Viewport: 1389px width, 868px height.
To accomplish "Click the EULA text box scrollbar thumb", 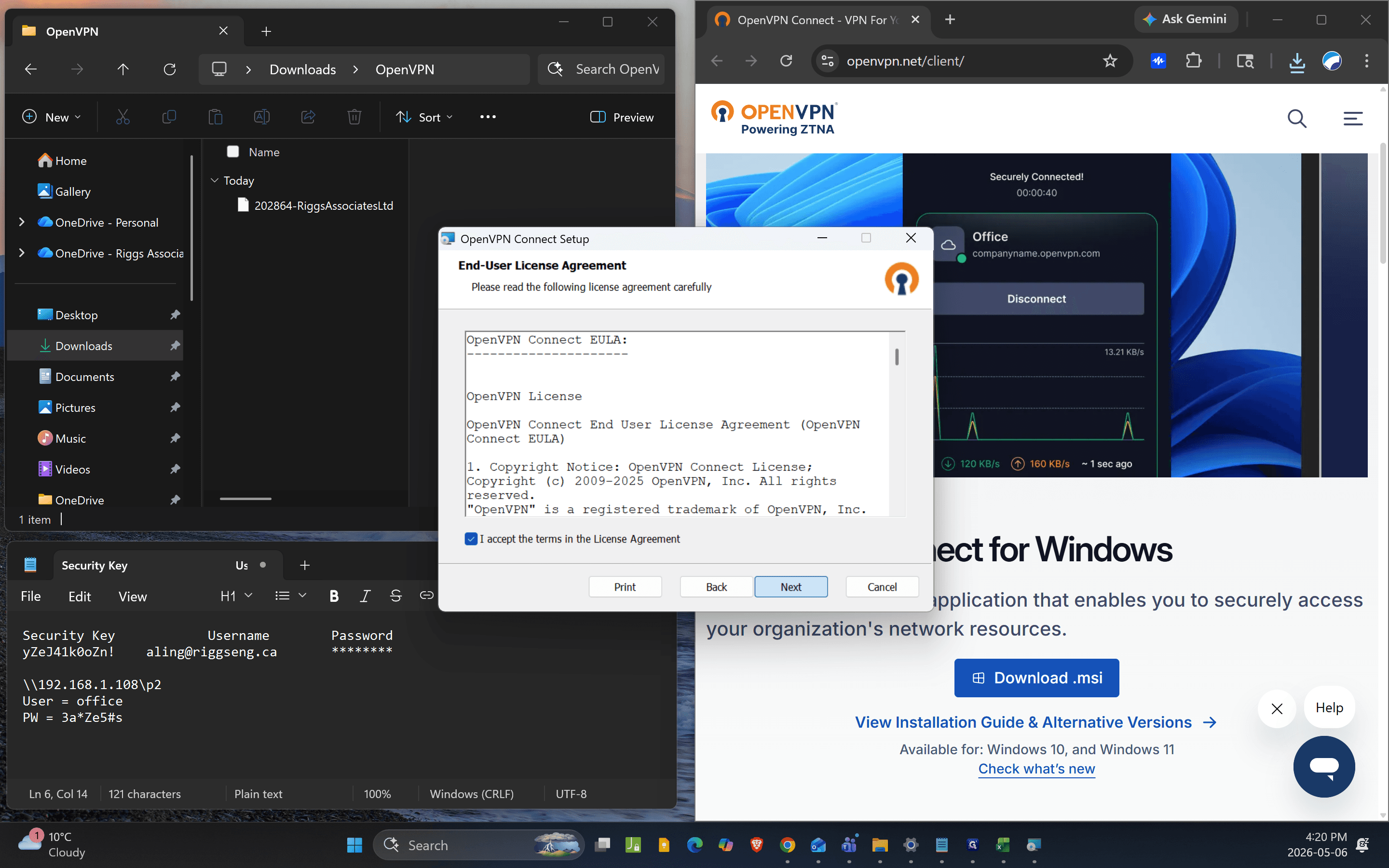I will coord(897,356).
